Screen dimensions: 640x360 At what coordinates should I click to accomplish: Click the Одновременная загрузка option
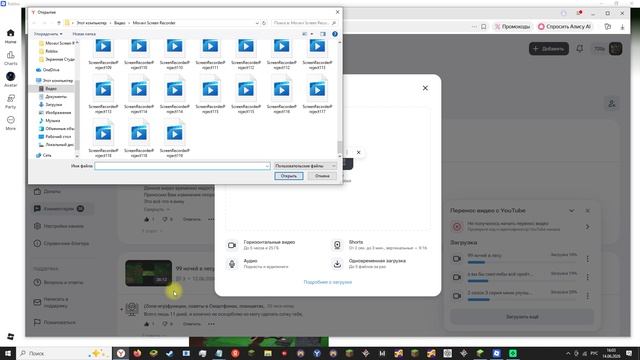click(369, 264)
